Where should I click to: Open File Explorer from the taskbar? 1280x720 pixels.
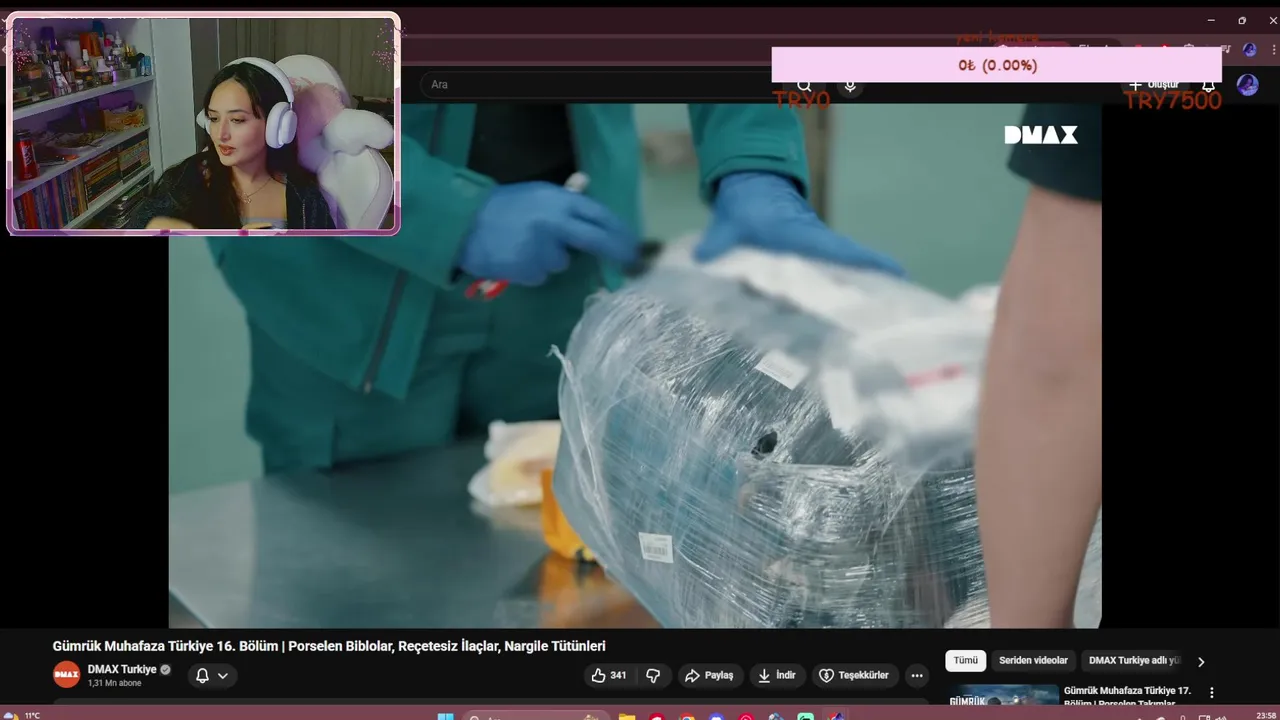(626, 716)
